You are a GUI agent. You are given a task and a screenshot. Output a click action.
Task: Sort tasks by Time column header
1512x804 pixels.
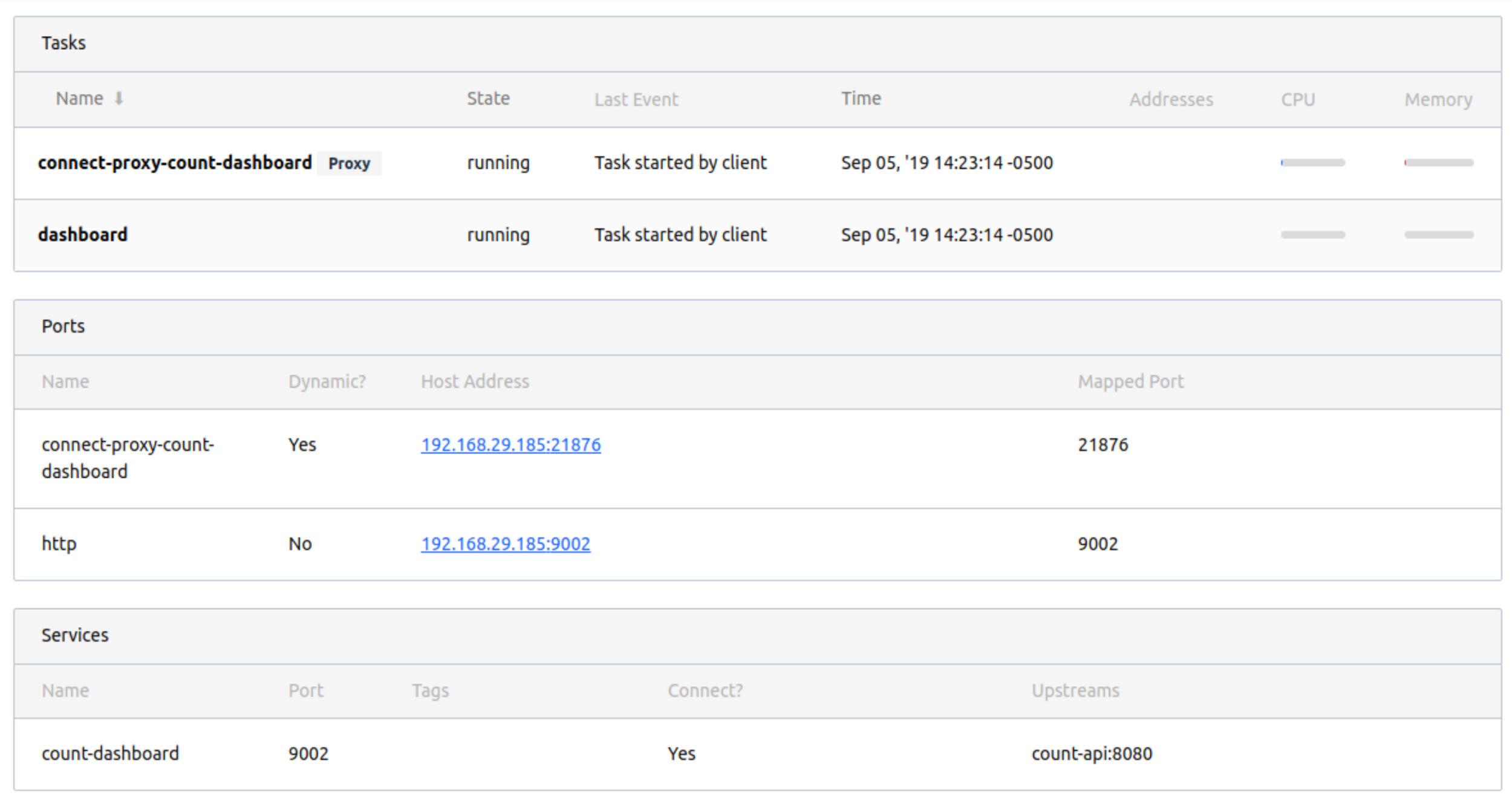tap(861, 99)
